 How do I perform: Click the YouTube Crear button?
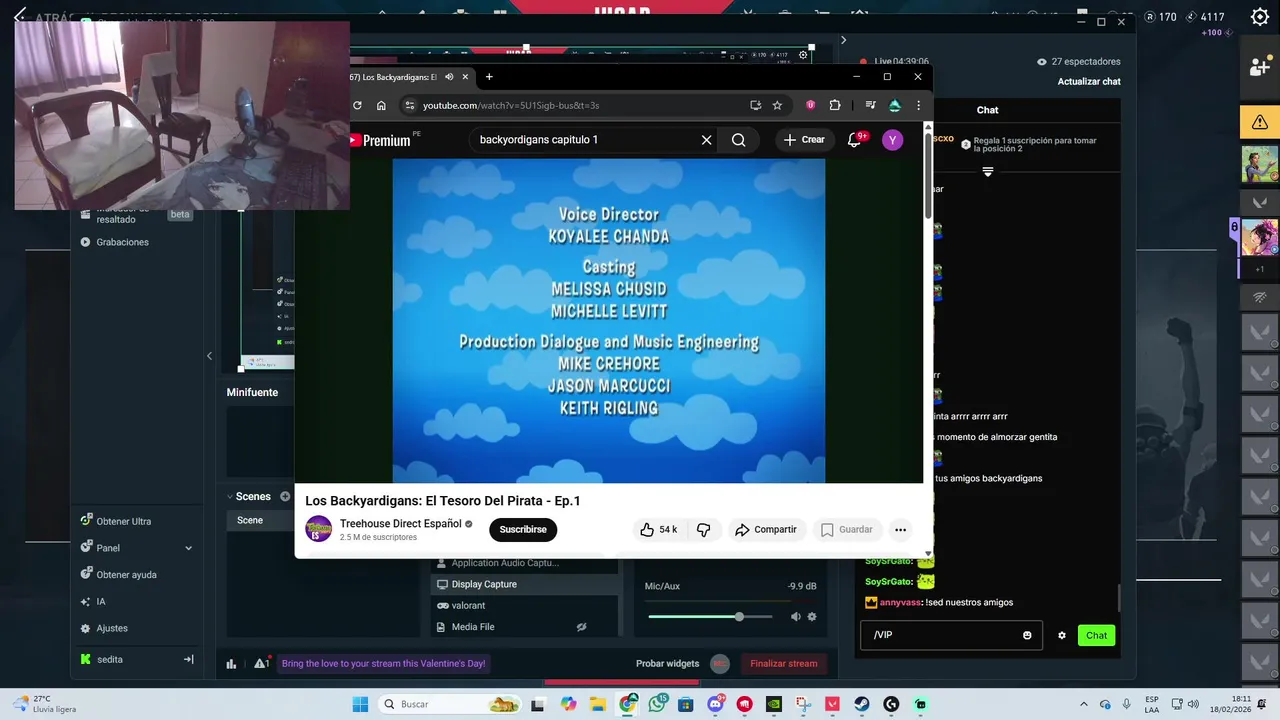point(805,140)
